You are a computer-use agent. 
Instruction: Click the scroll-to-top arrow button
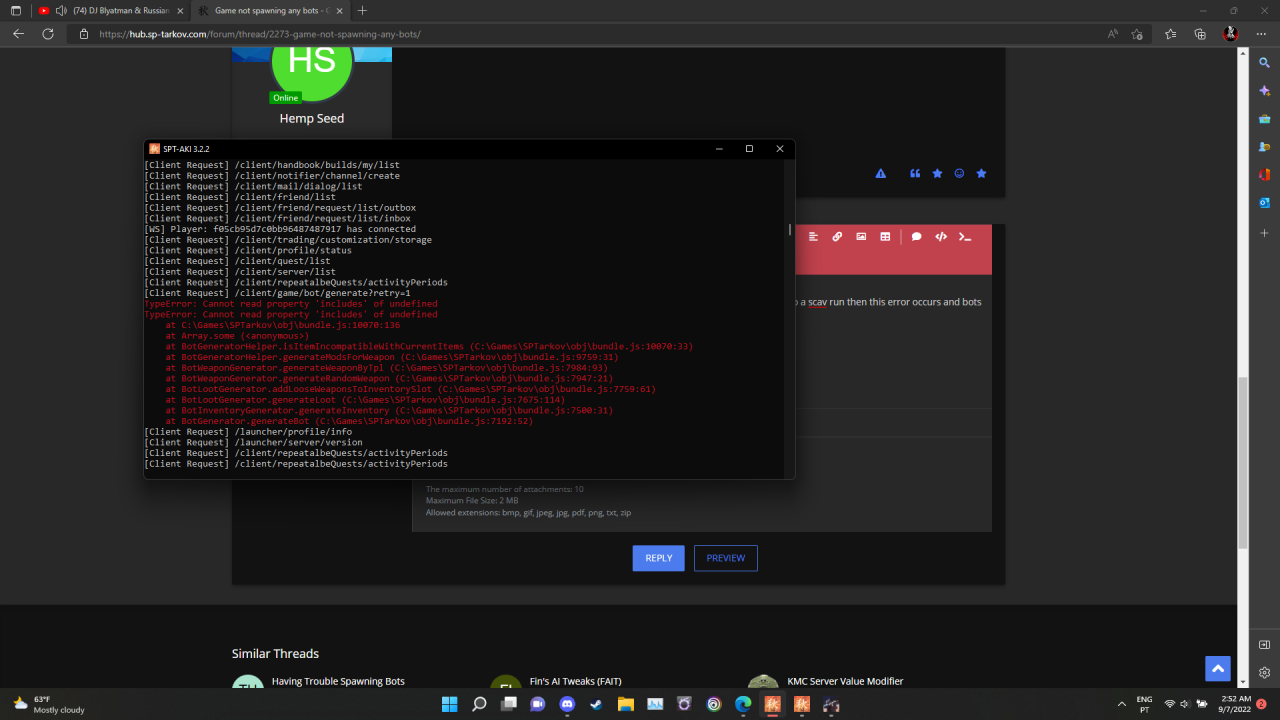click(x=1217, y=669)
